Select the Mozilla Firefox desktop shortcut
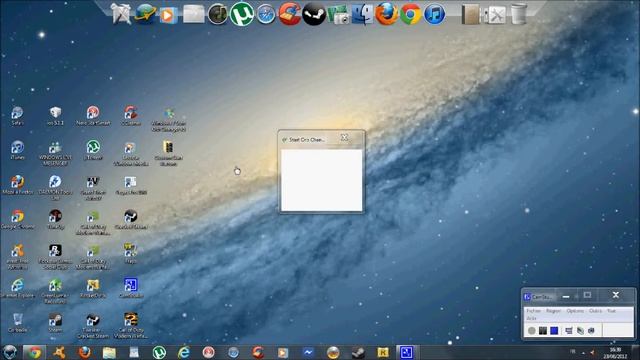This screenshot has height=360, width=640. coord(17,184)
